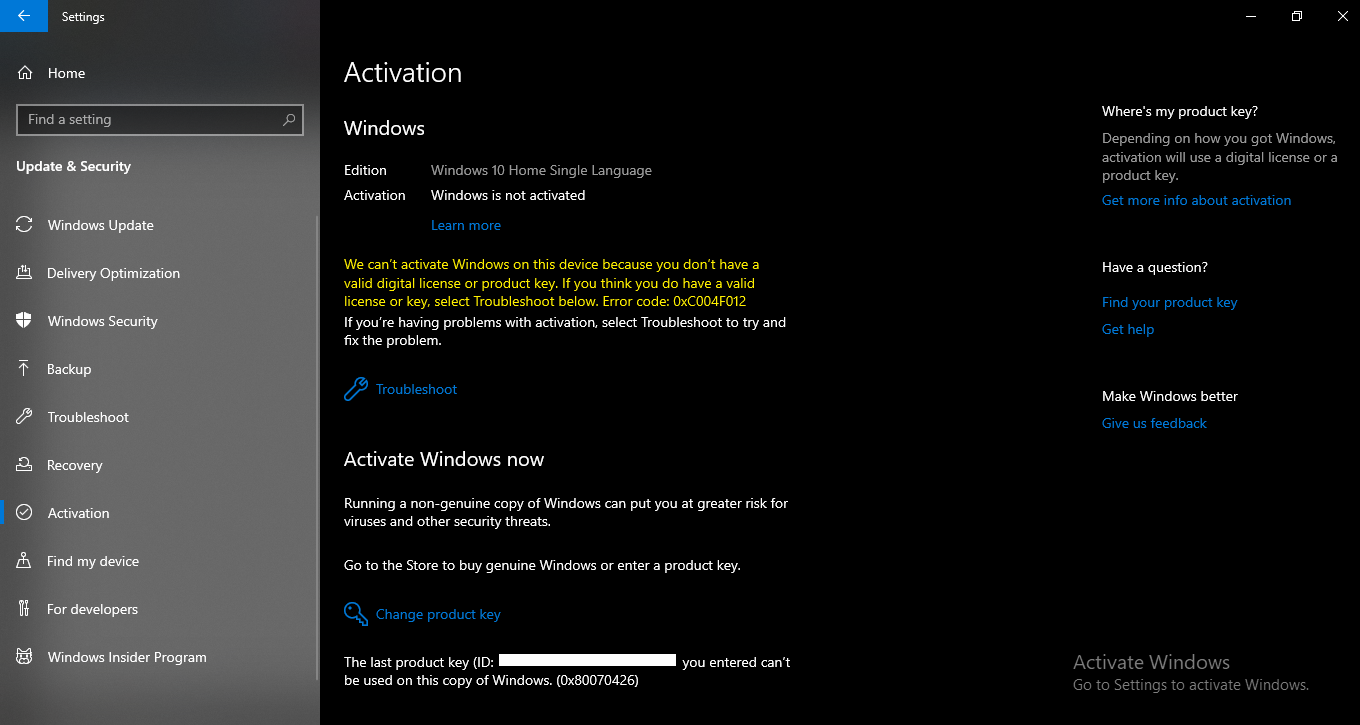Run the activation Troubleshoot link

pyautogui.click(x=416, y=389)
